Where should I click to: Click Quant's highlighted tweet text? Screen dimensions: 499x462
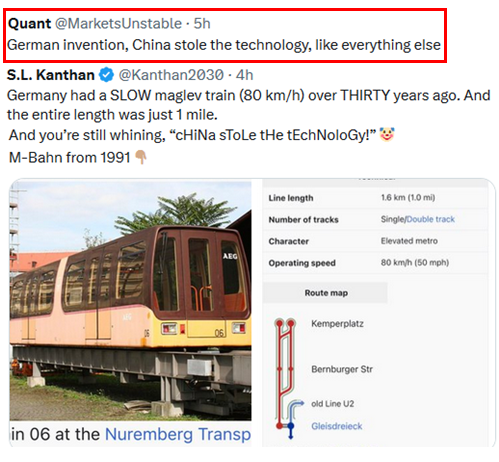(x=224, y=45)
